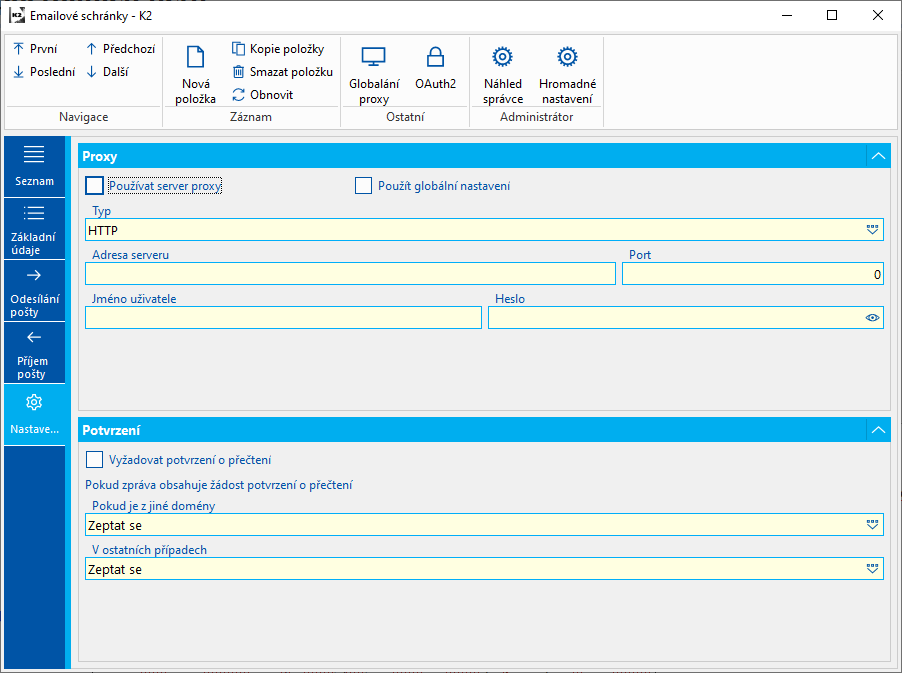Image resolution: width=902 pixels, height=673 pixels.
Task: Open Hromadné nastavení gear icon
Action: 567,58
